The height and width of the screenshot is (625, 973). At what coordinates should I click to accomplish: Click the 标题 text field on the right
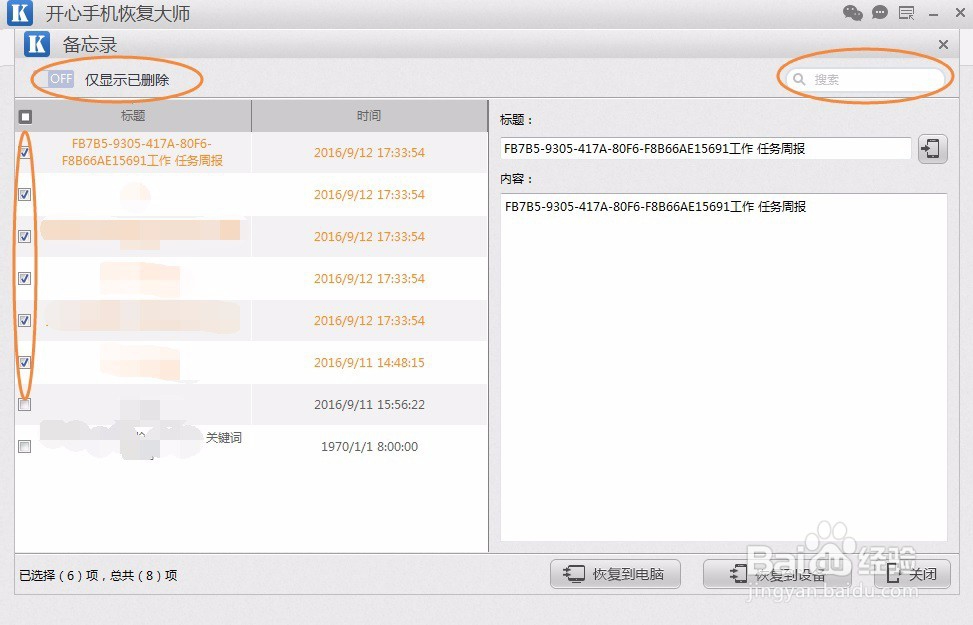(706, 149)
